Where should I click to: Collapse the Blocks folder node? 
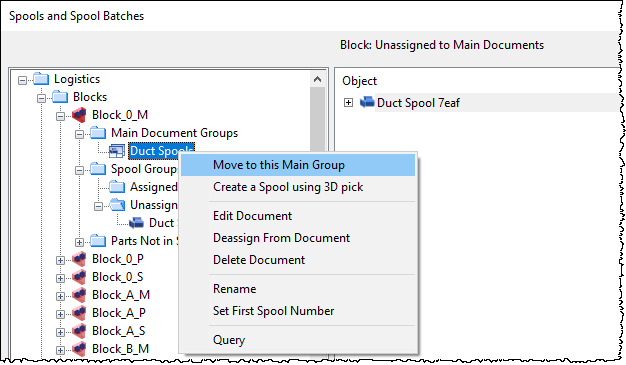pos(42,98)
